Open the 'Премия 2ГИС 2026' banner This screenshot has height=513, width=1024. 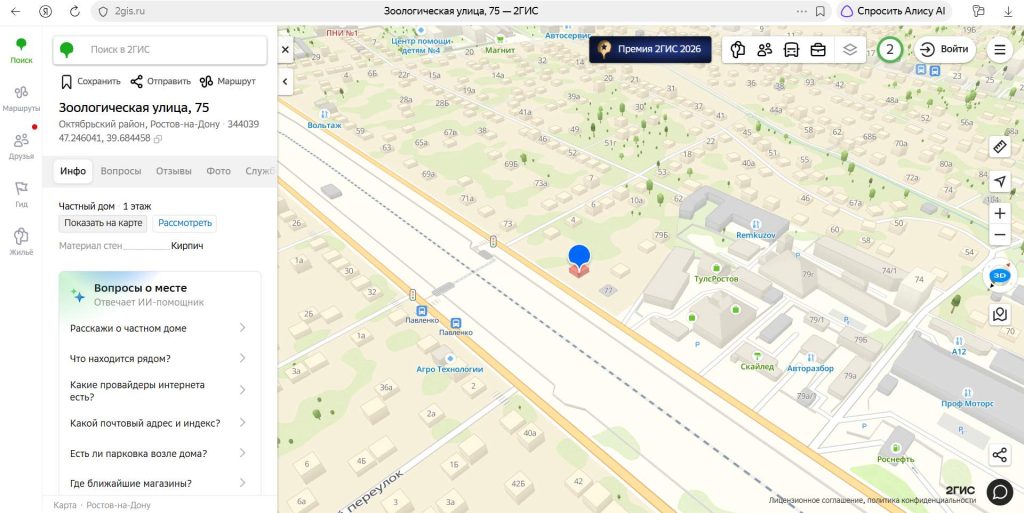click(x=650, y=49)
